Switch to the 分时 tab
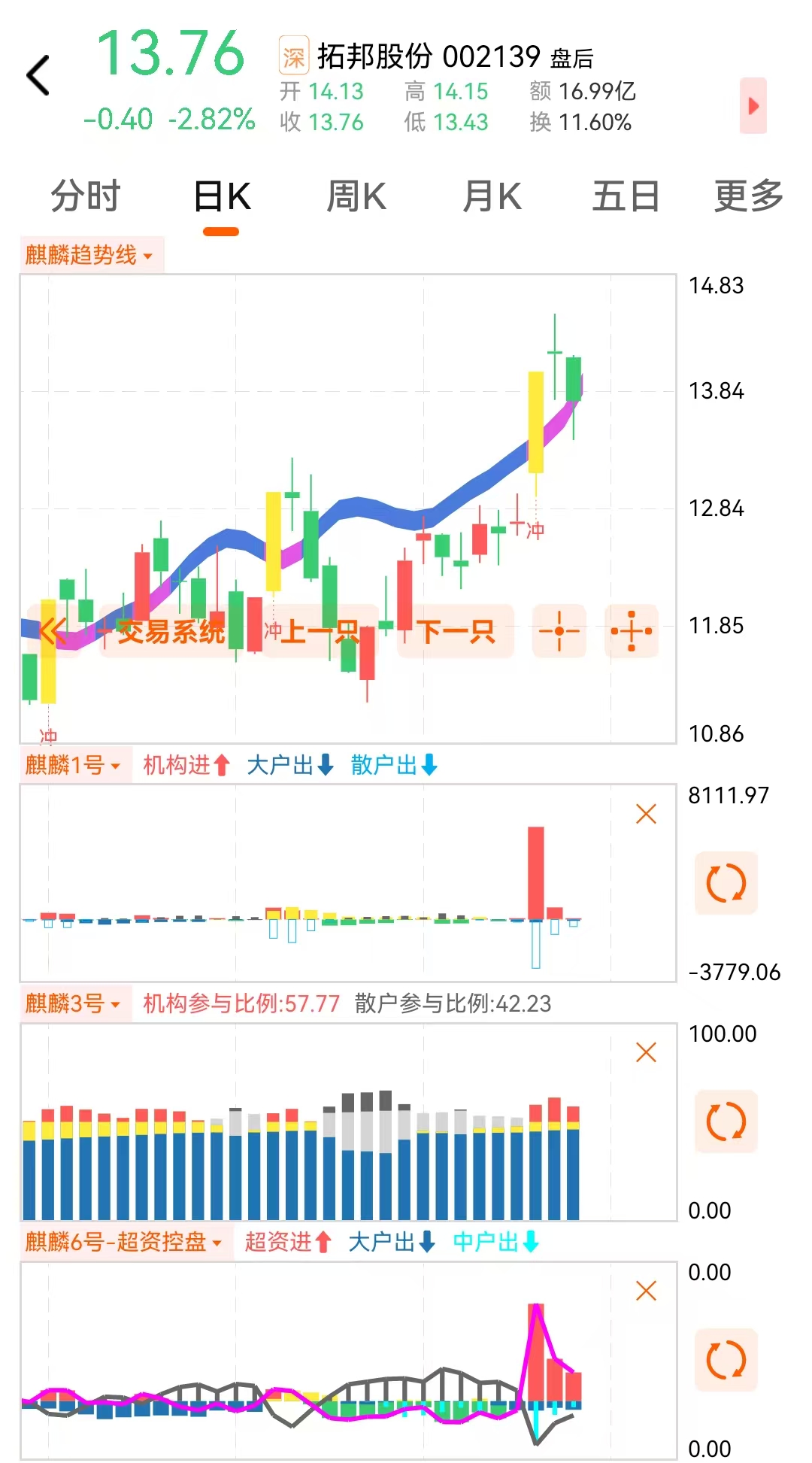 [x=85, y=197]
